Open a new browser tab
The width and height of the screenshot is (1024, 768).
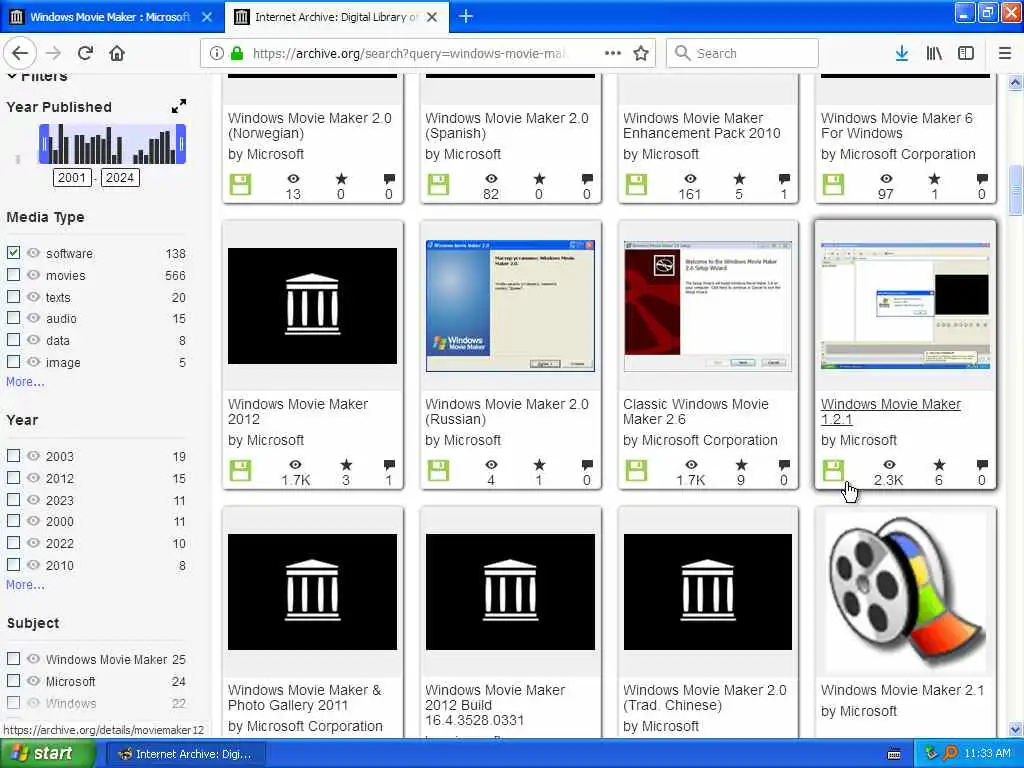[466, 16]
